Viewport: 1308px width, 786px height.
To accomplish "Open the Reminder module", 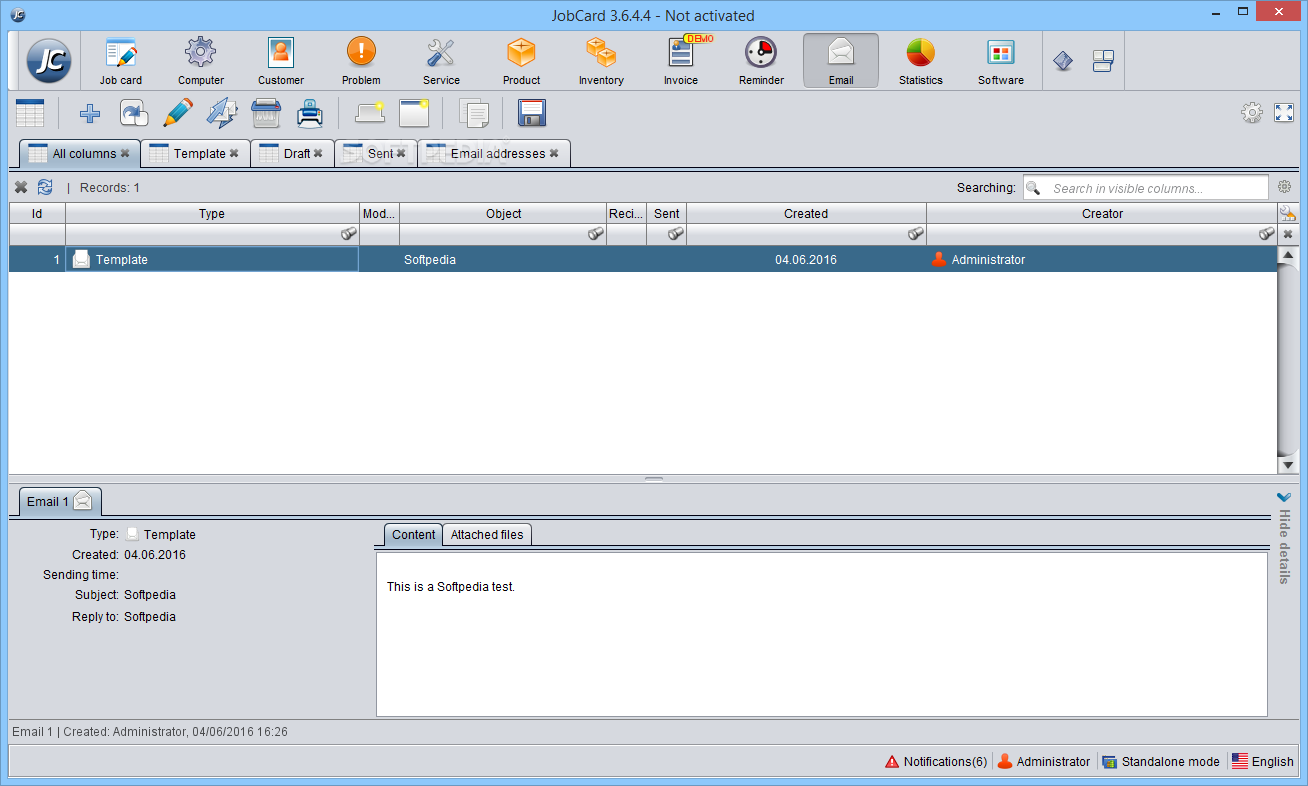I will click(761, 61).
